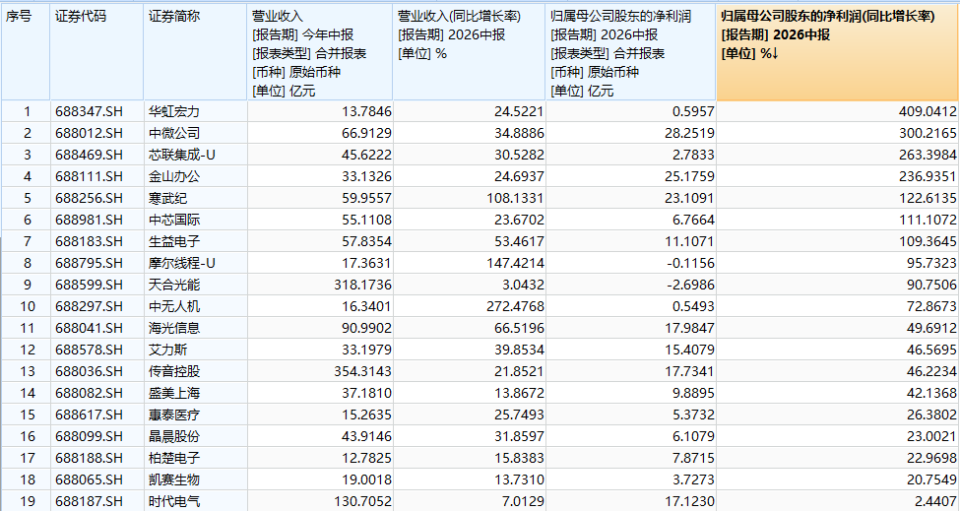Click net profit value -0.1156
Viewport: 960px width, 511px height.
coord(691,263)
